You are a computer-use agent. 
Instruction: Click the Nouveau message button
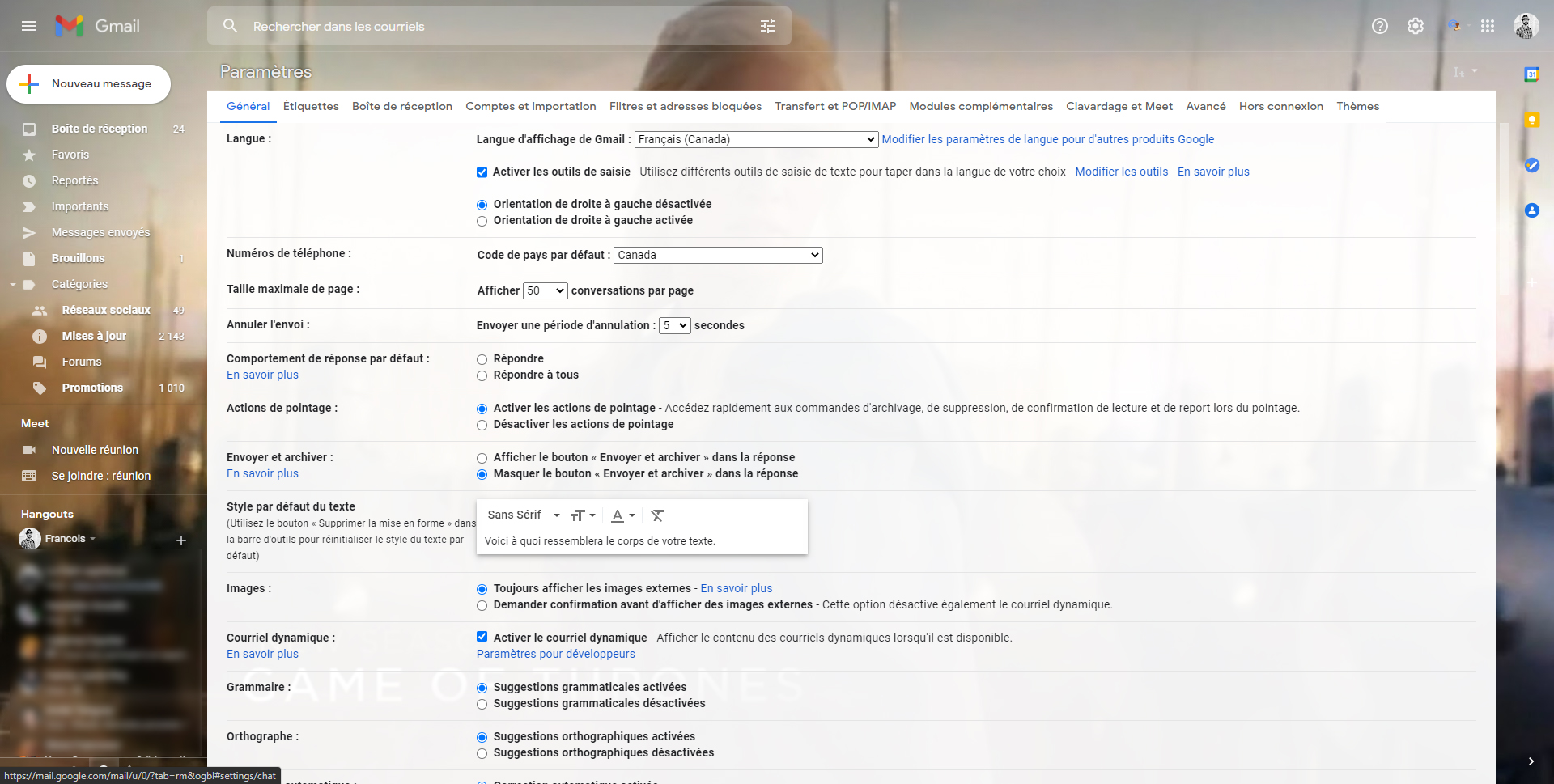[89, 84]
